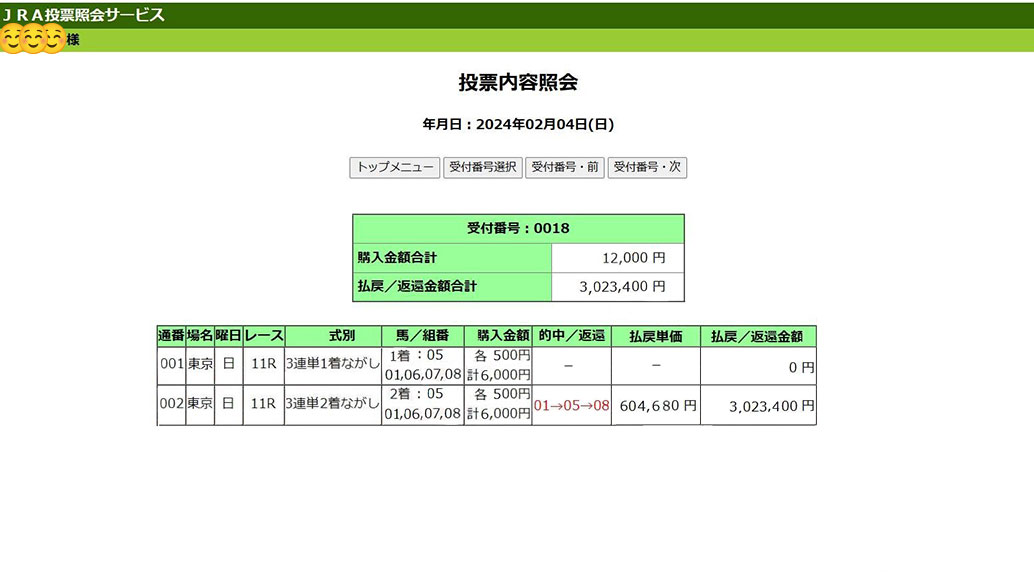Click the 3,023,400 円 value in summary box
Viewport: 1034px width, 572px height.
[622, 286]
